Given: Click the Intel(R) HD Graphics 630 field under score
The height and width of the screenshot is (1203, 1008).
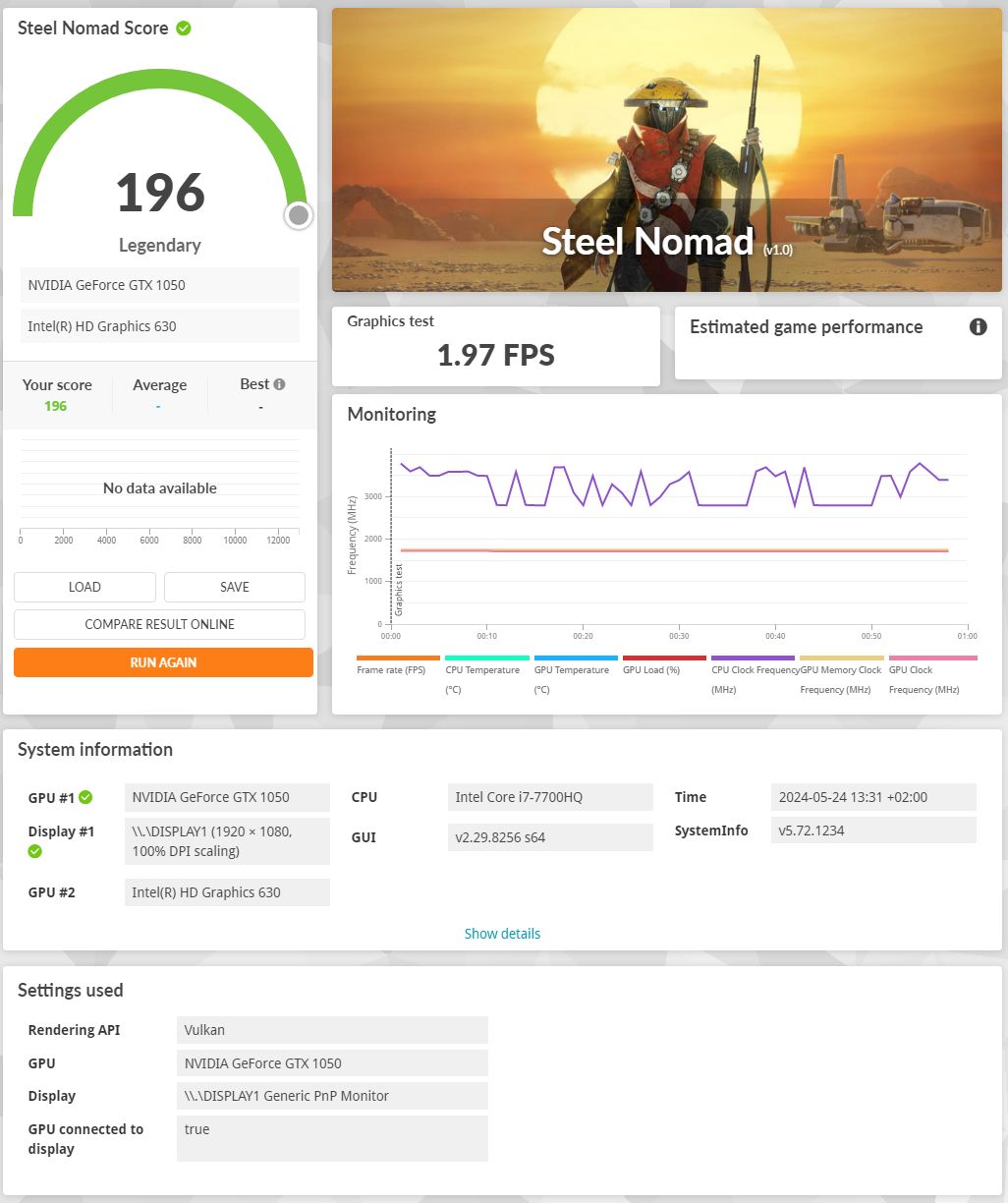Looking at the screenshot, I should coord(160,326).
